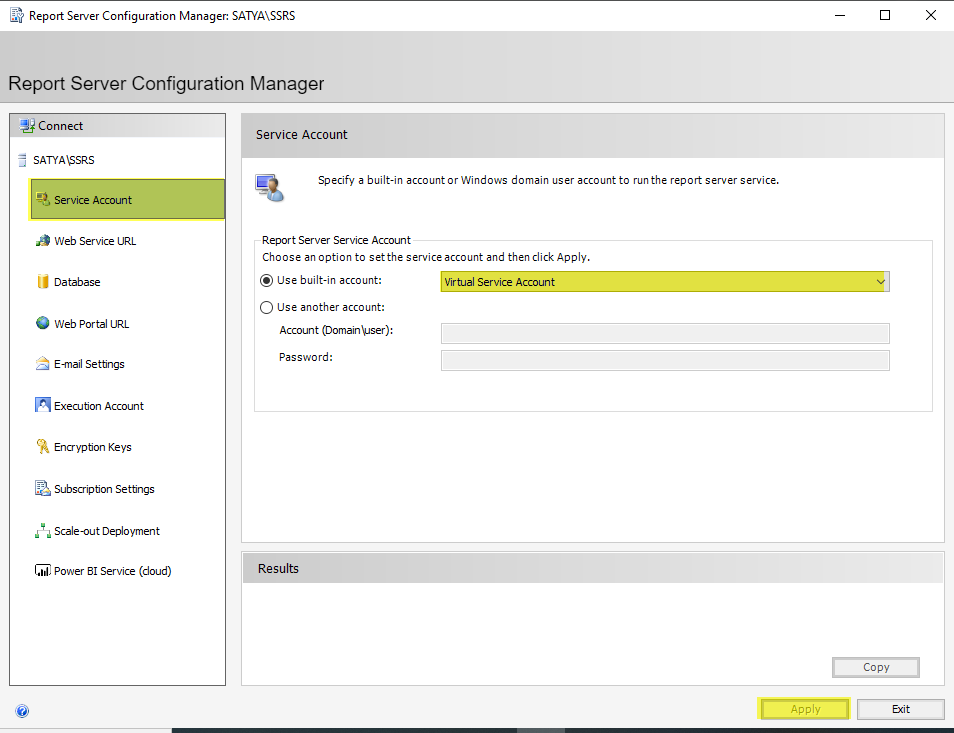Click the Apply button

click(805, 709)
